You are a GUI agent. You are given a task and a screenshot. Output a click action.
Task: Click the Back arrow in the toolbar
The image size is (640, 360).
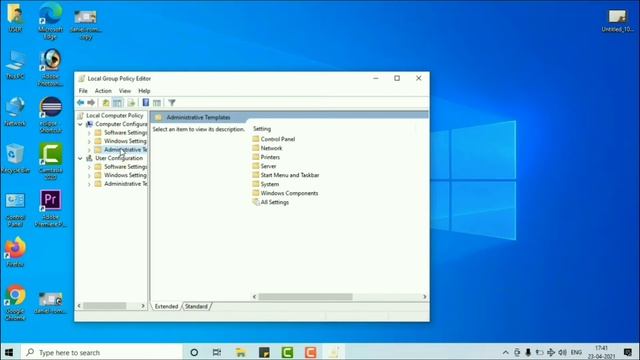80,102
